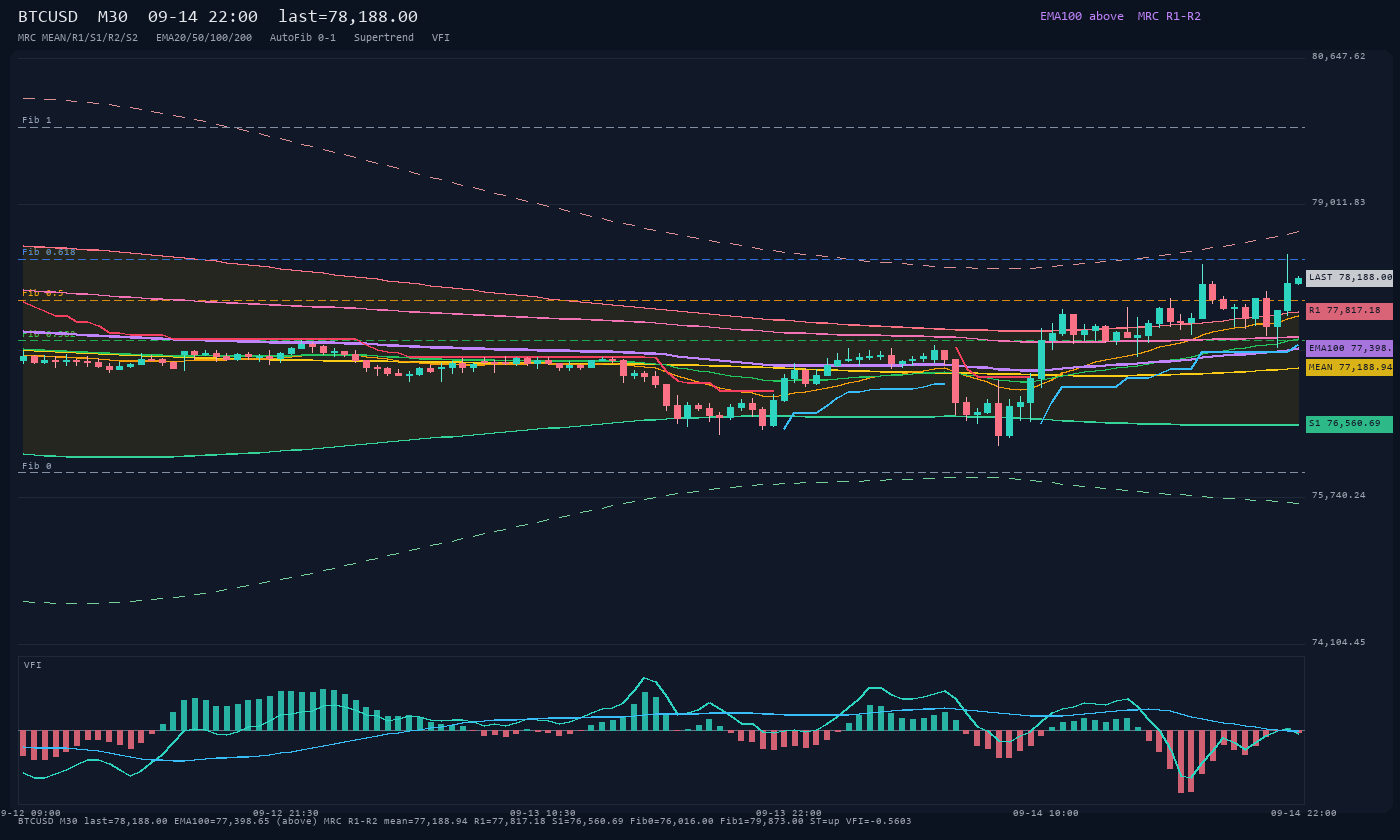The height and width of the screenshot is (840, 1400).
Task: Select the M30 timeframe label
Action: (x=113, y=17)
